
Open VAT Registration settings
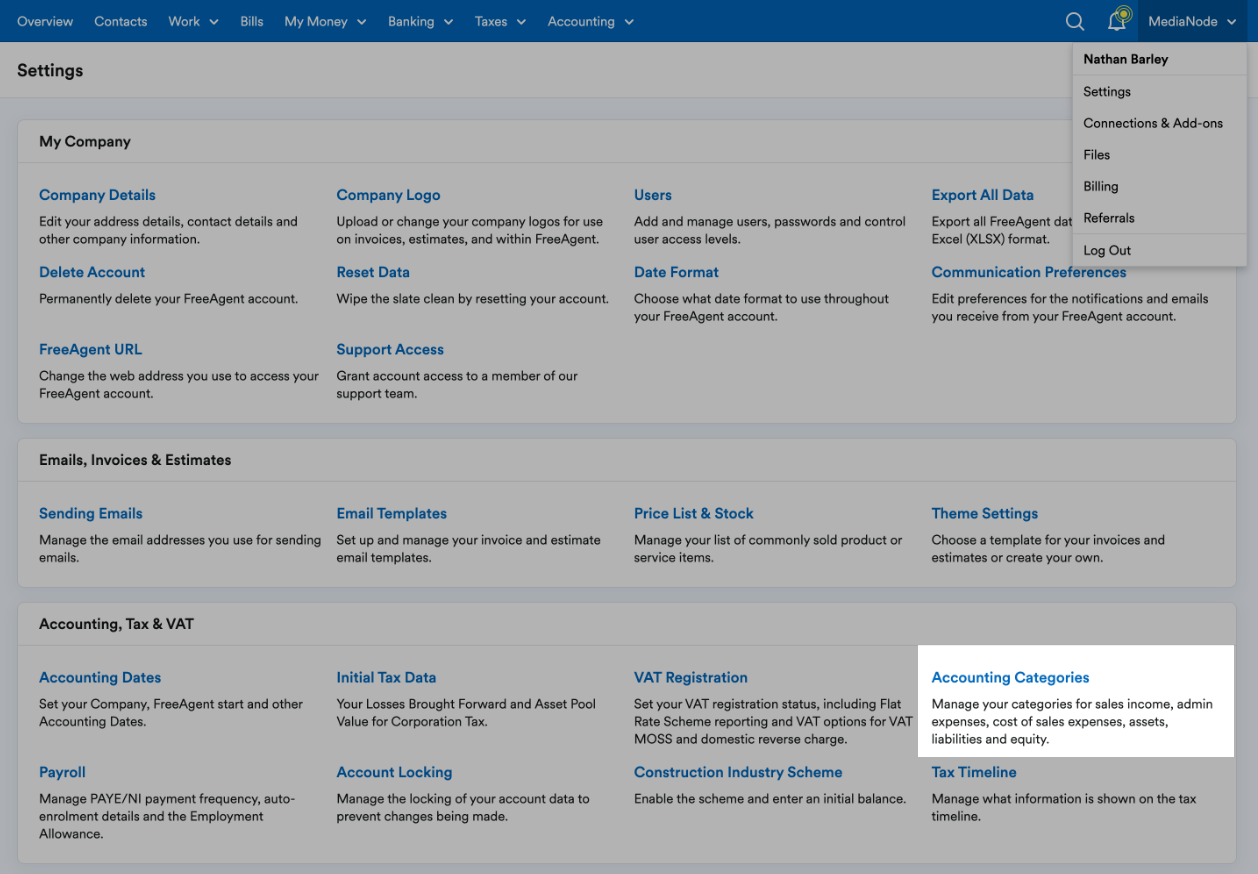point(690,677)
